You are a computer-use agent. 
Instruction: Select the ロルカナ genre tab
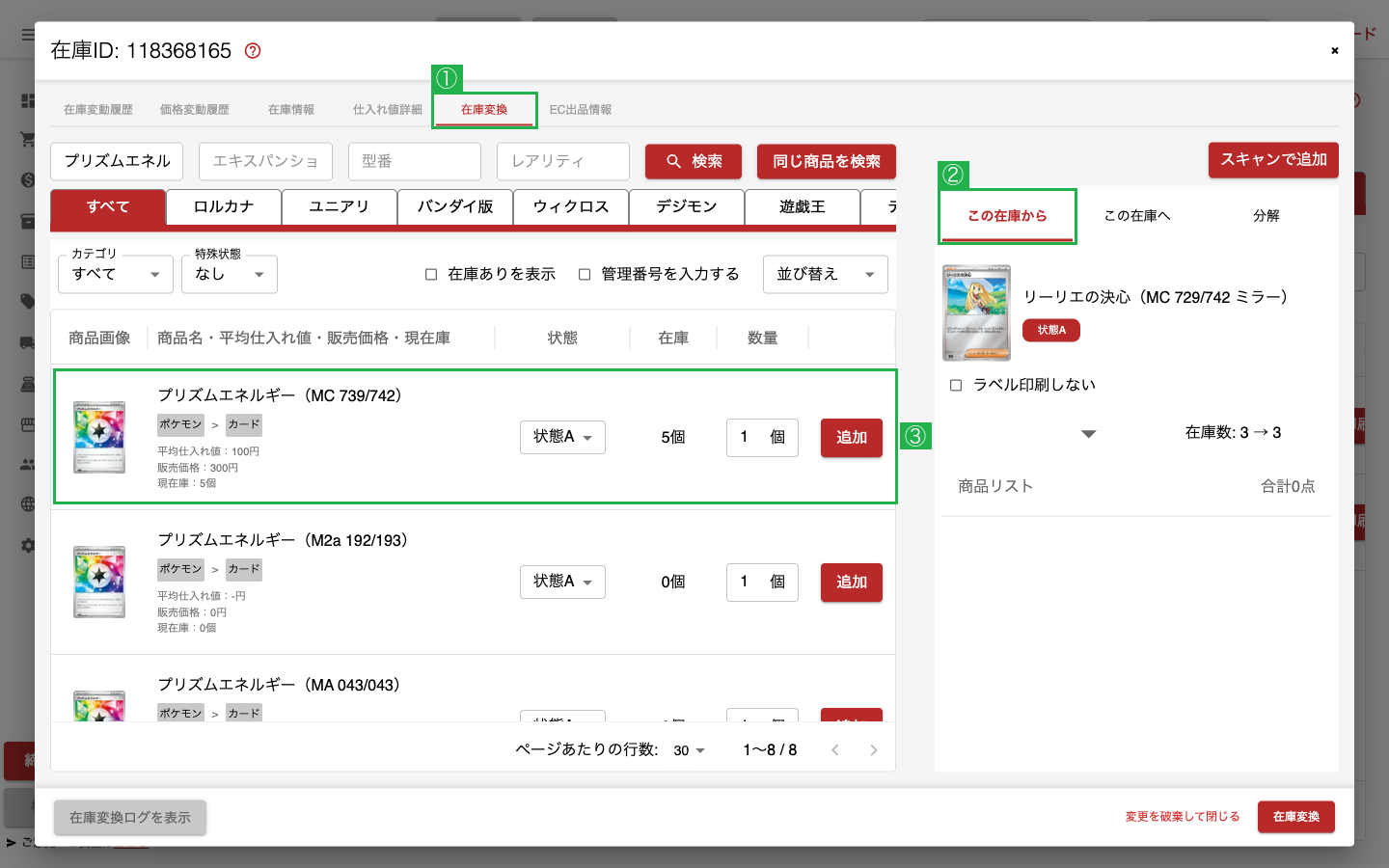[224, 207]
